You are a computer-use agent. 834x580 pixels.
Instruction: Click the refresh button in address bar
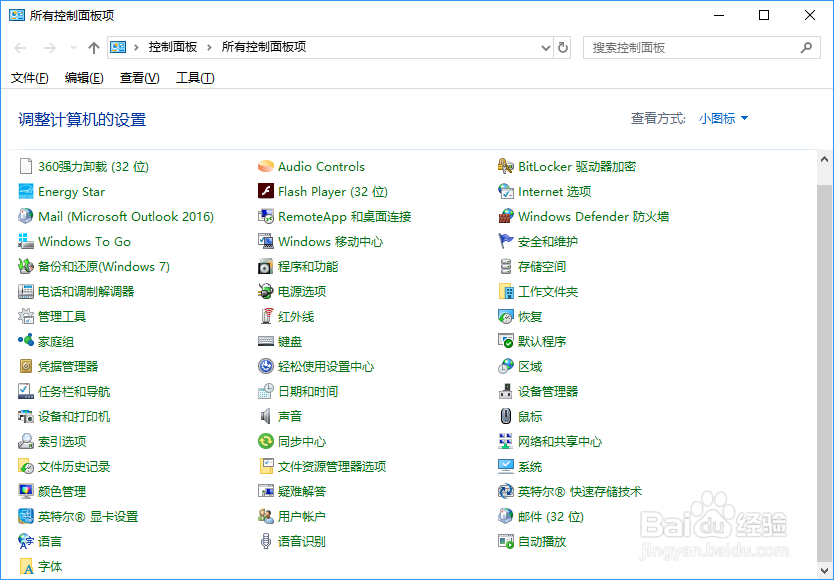pos(562,47)
